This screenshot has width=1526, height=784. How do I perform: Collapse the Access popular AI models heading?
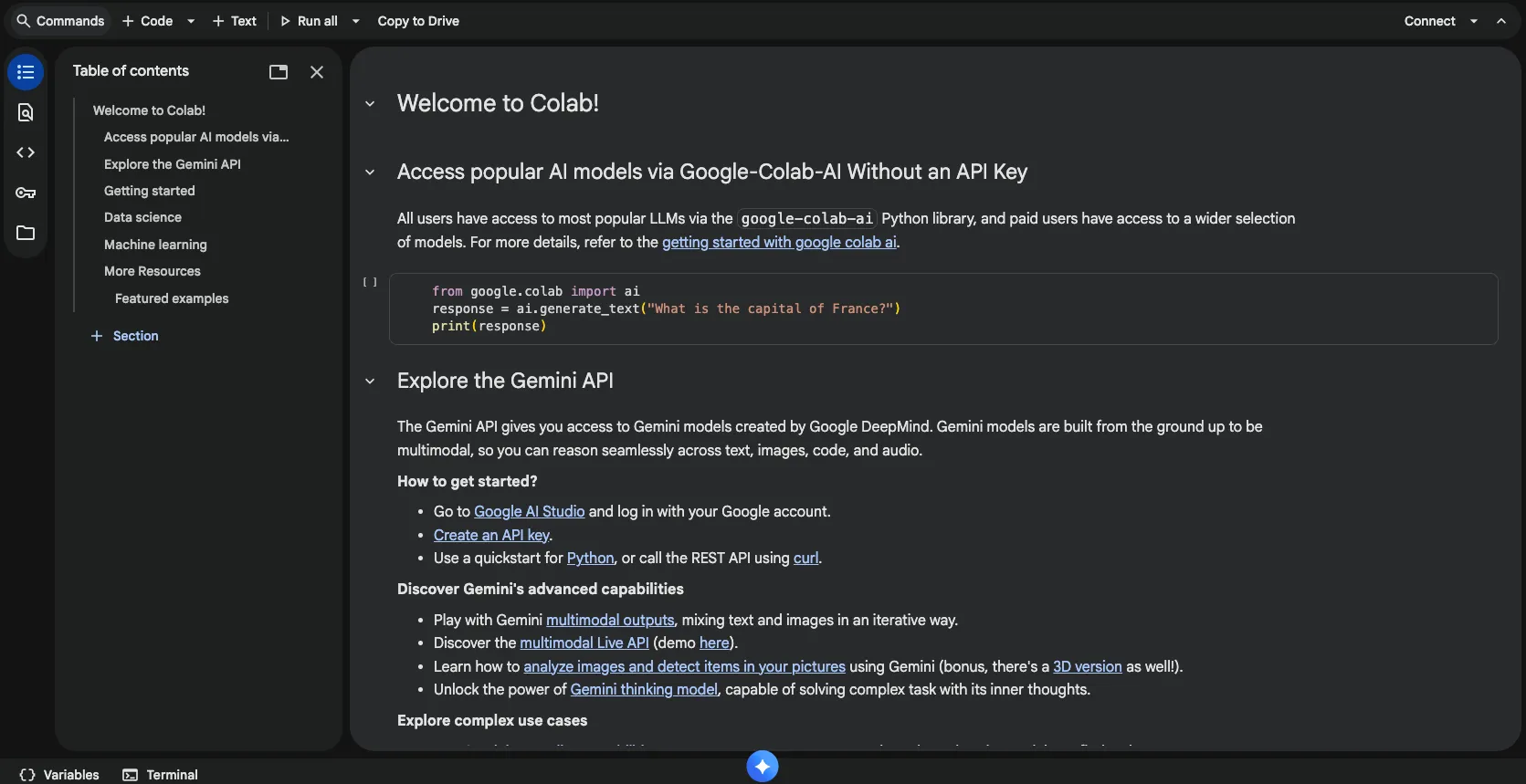tap(370, 172)
